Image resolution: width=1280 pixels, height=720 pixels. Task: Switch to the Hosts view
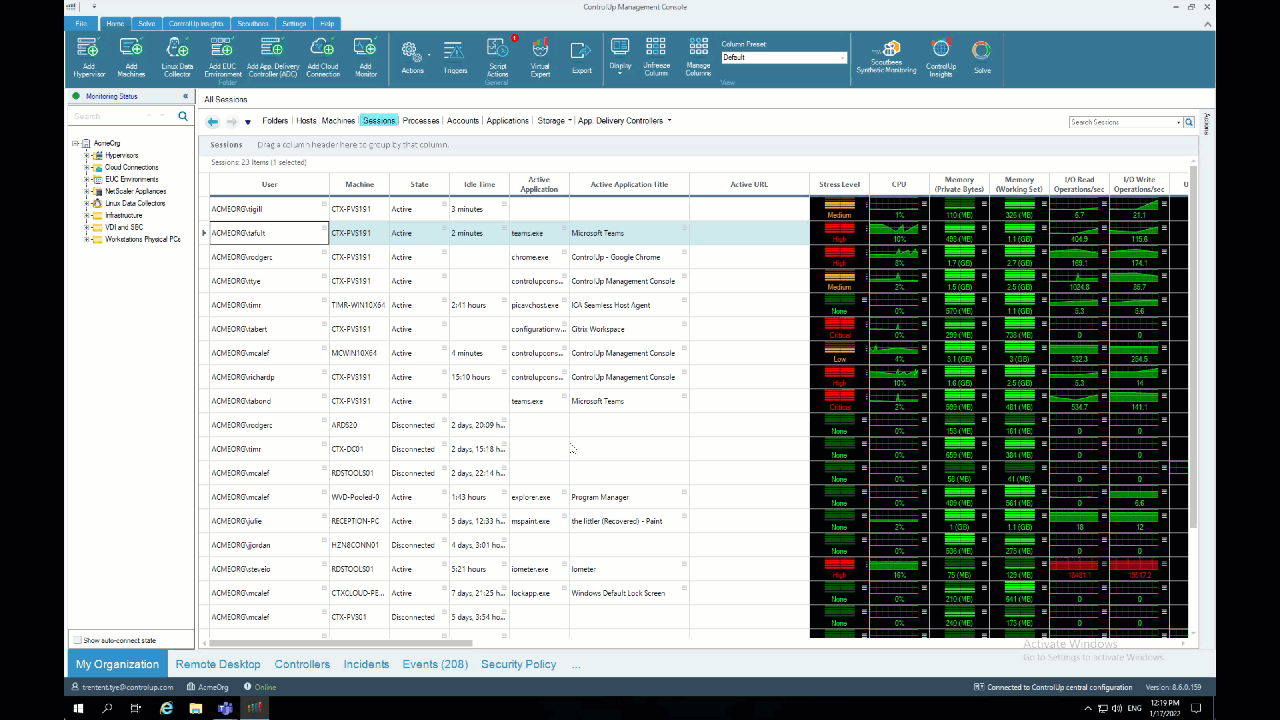pyautogui.click(x=306, y=121)
